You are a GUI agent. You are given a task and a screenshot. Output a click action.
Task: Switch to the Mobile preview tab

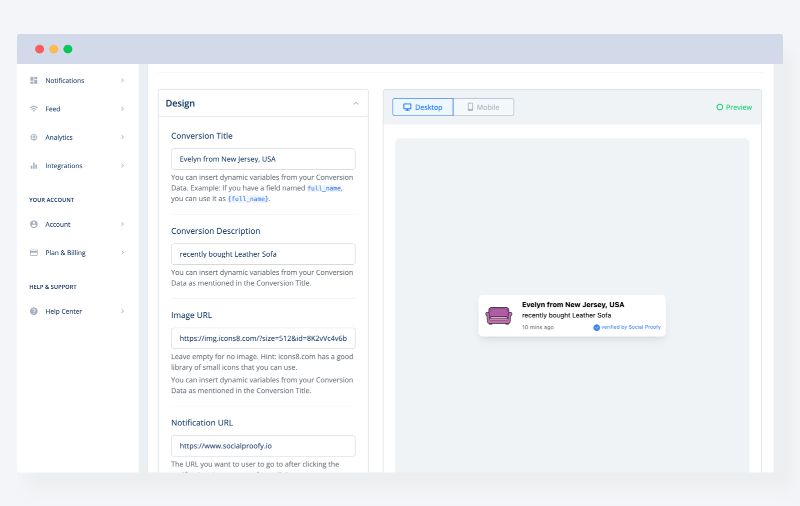tap(483, 107)
